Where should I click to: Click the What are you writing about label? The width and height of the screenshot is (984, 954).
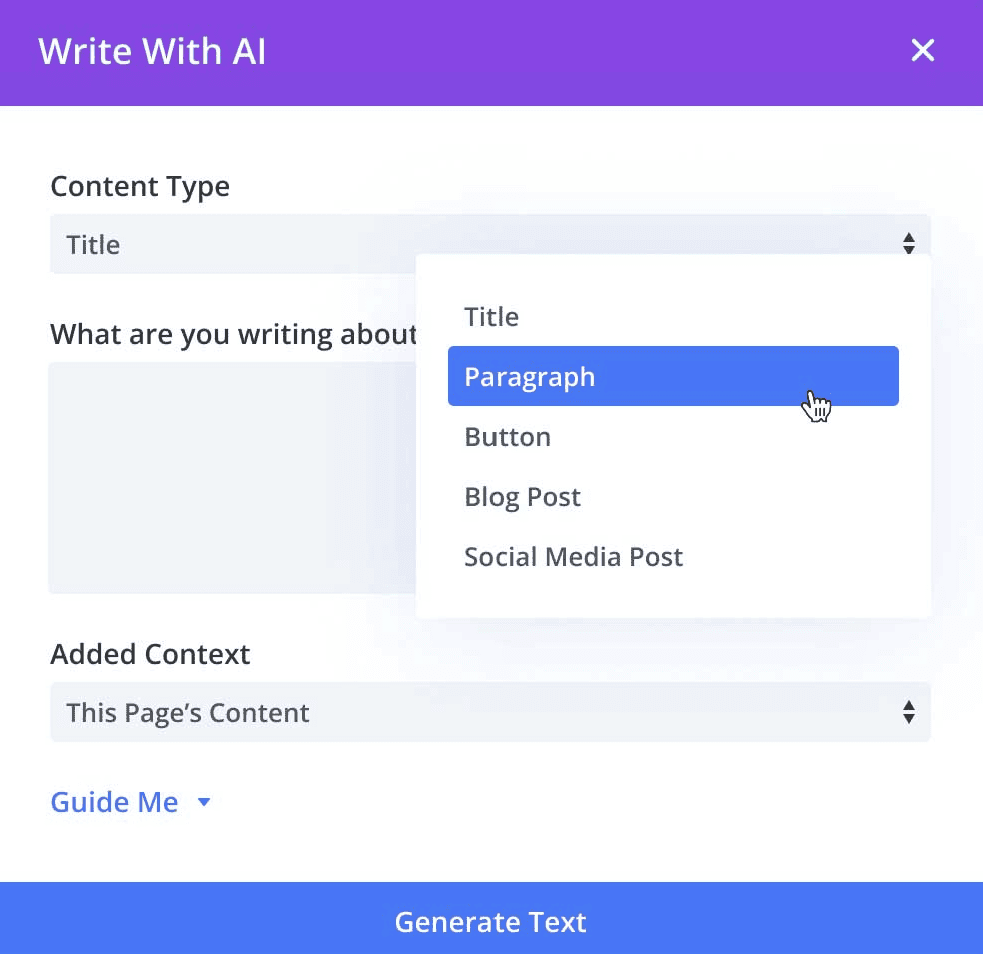point(233,334)
